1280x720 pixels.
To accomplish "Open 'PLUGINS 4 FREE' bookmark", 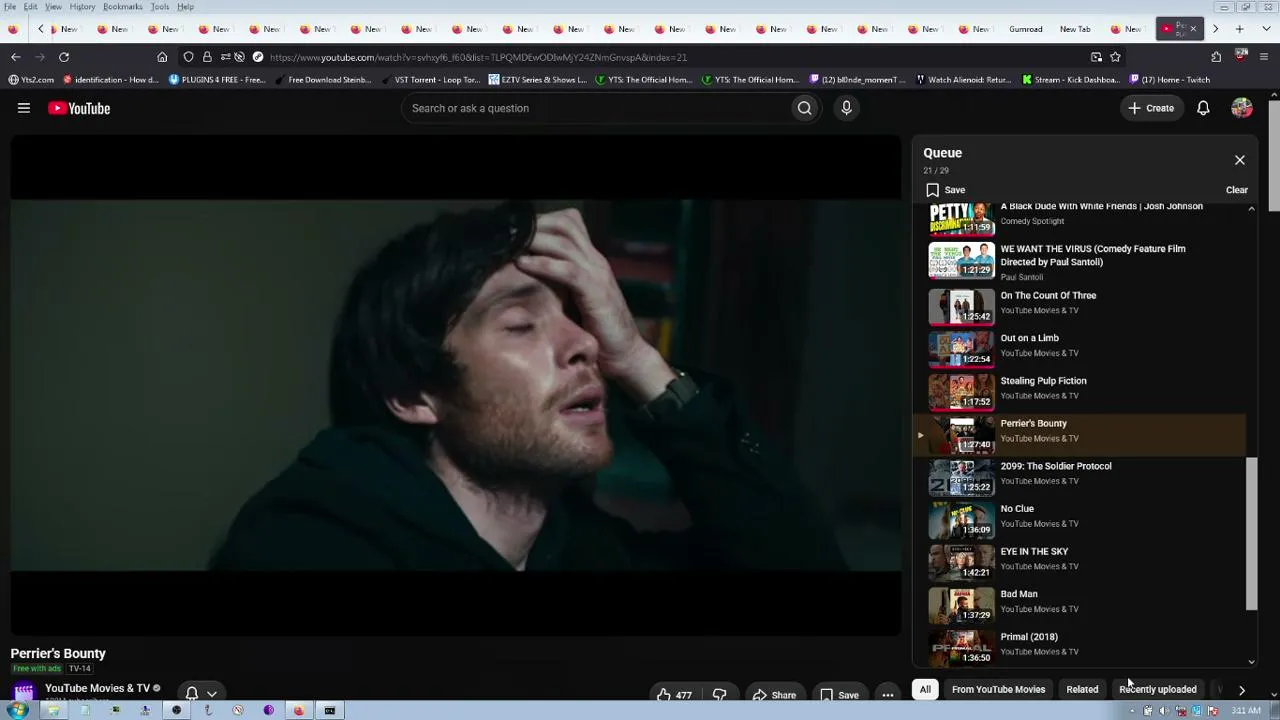I will tap(218, 80).
